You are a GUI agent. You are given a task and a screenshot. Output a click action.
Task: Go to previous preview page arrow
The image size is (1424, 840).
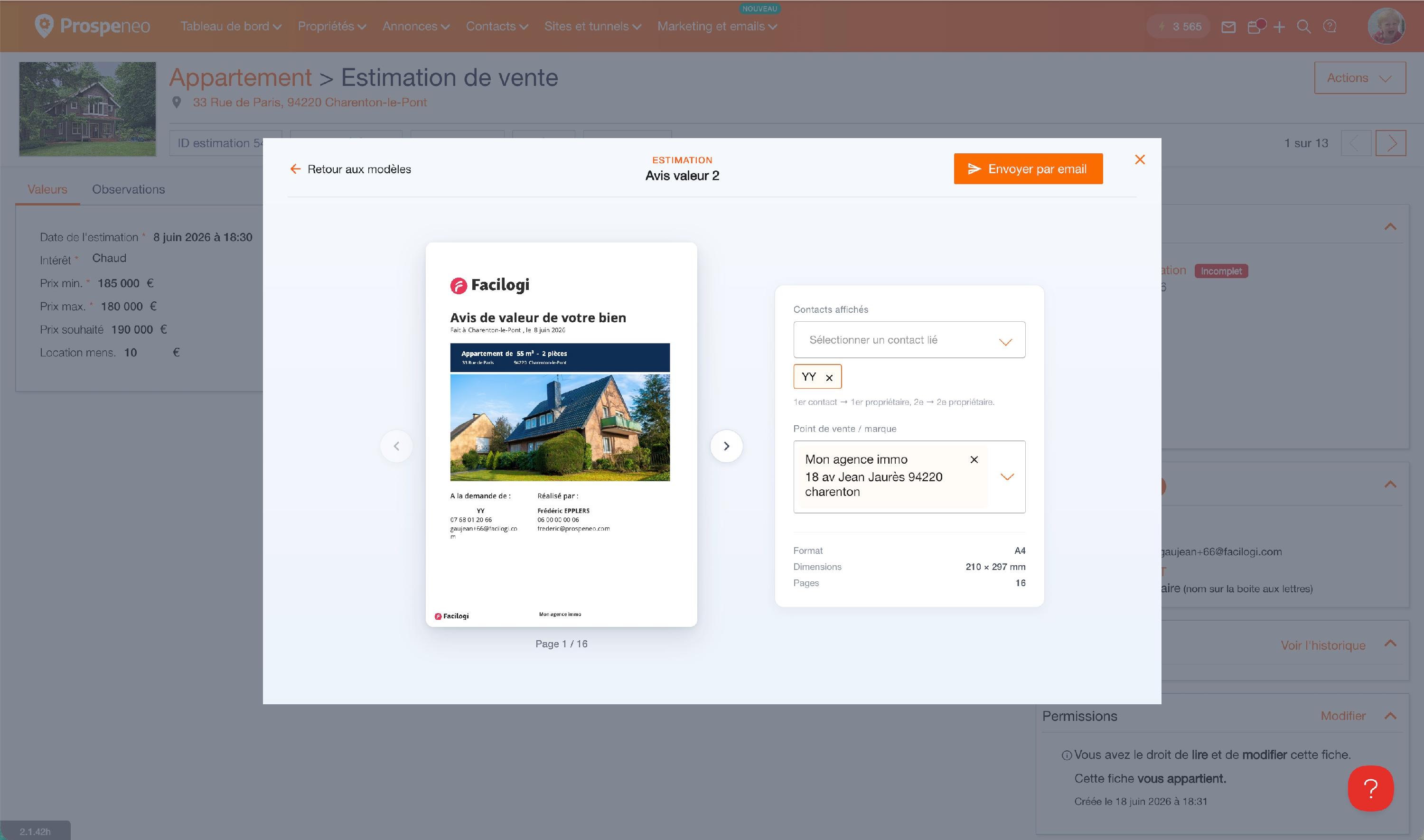[x=396, y=446]
